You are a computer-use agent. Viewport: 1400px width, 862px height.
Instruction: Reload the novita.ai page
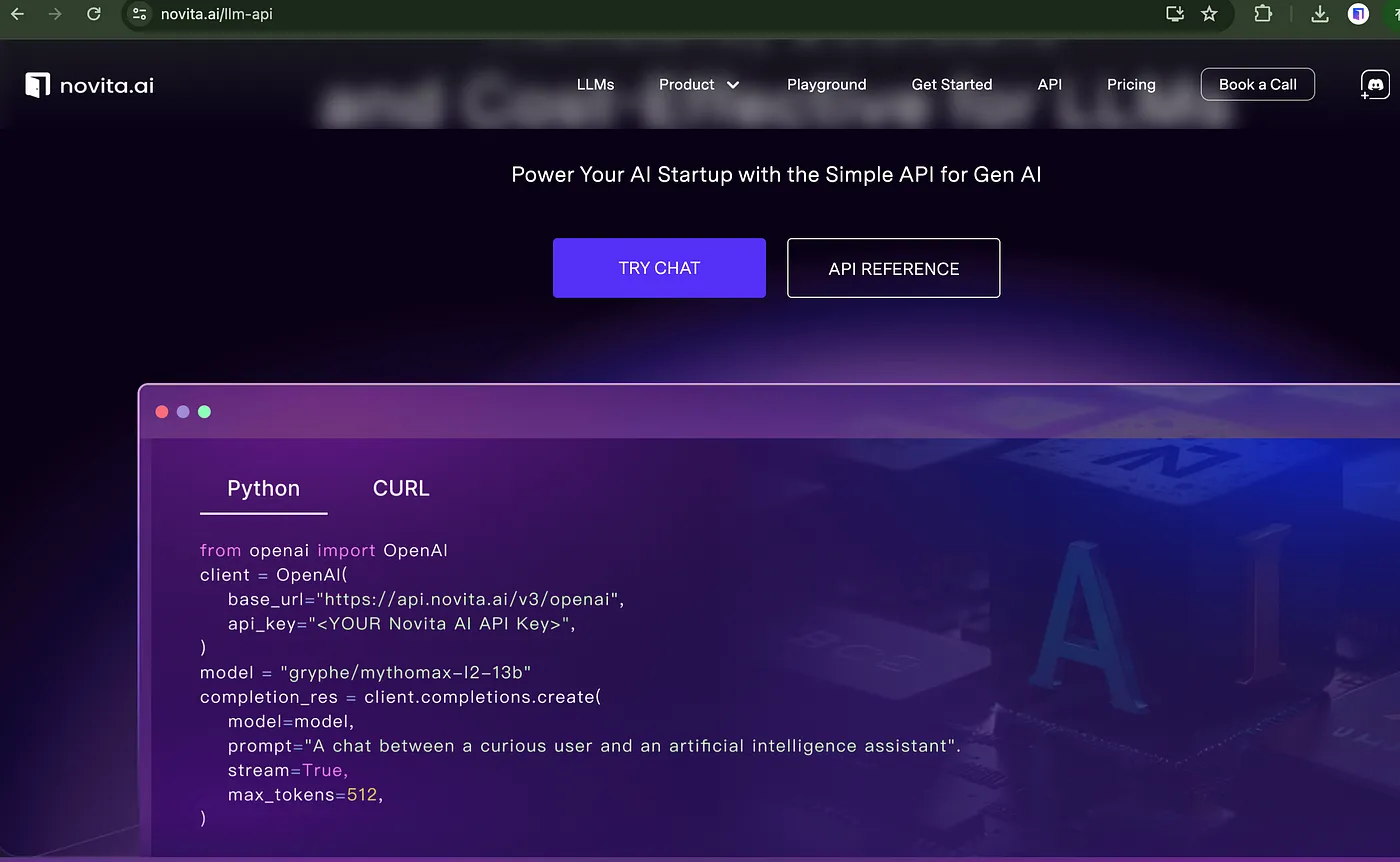coord(94,14)
